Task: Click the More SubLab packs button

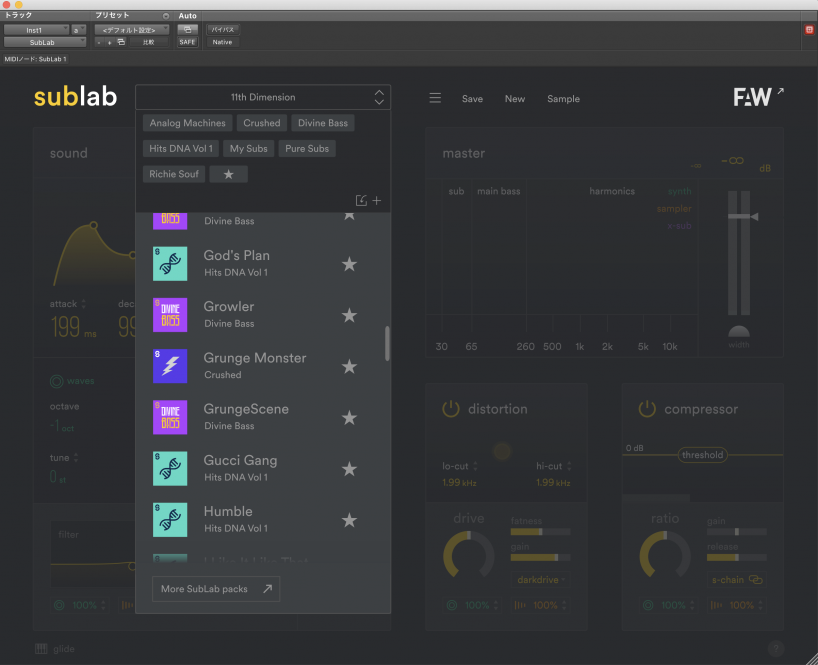Action: (216, 589)
